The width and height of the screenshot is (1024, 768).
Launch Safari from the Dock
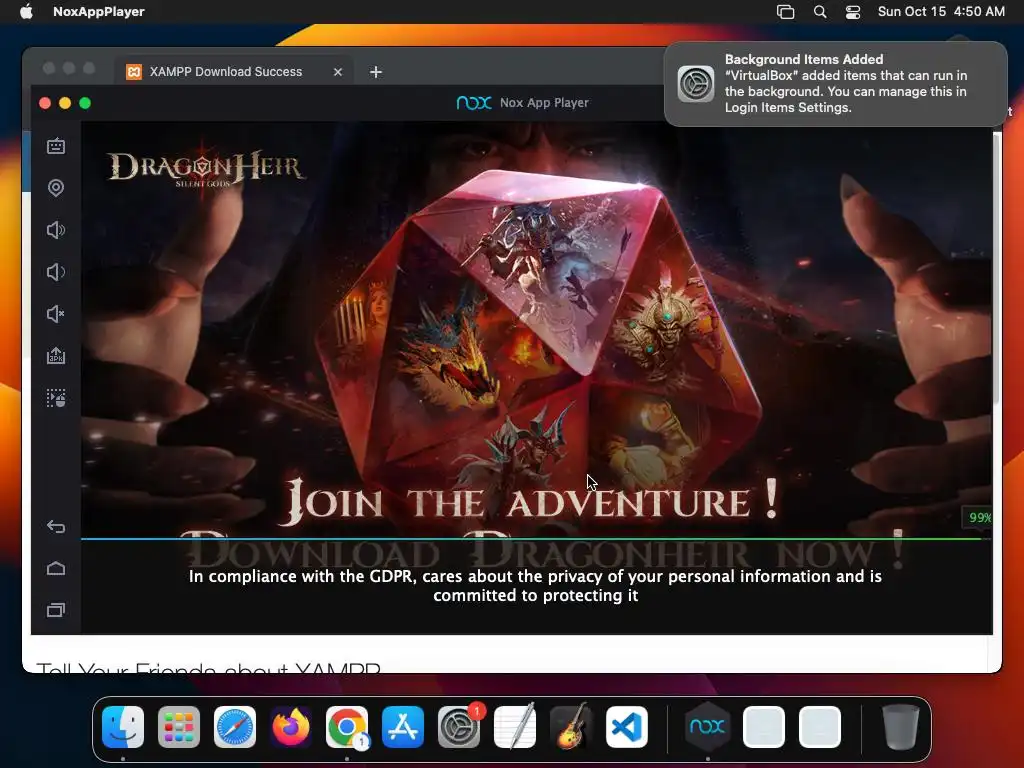(235, 726)
